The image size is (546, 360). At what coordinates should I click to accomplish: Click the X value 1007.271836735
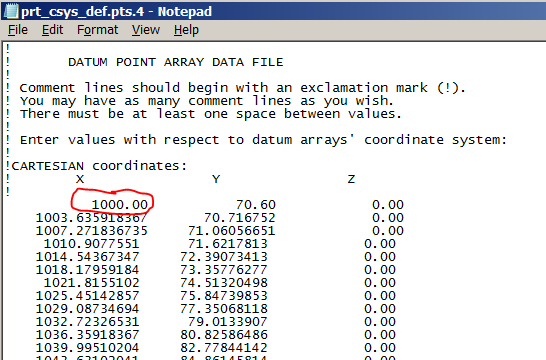pos(92,231)
